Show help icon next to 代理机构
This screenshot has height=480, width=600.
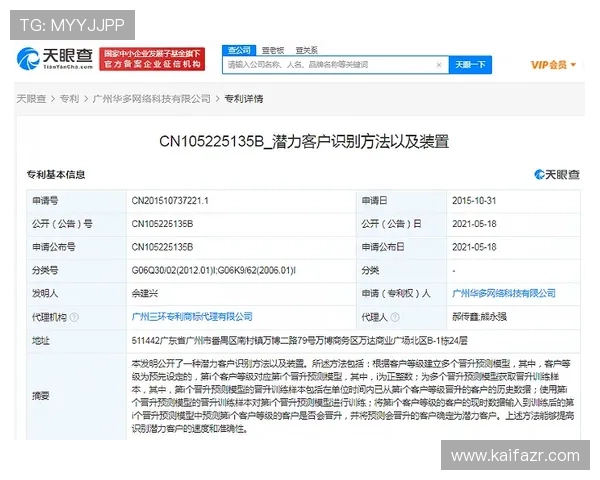[x=74, y=317]
